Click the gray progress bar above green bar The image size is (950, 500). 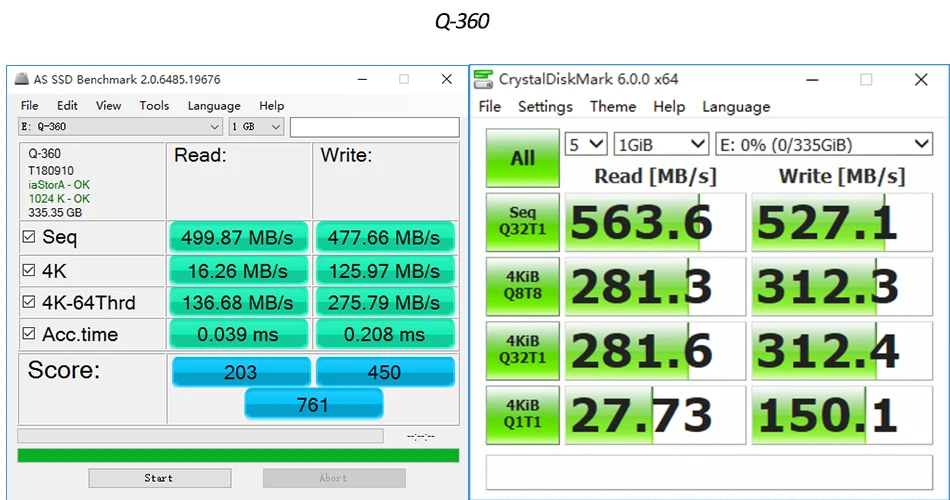tap(200, 436)
